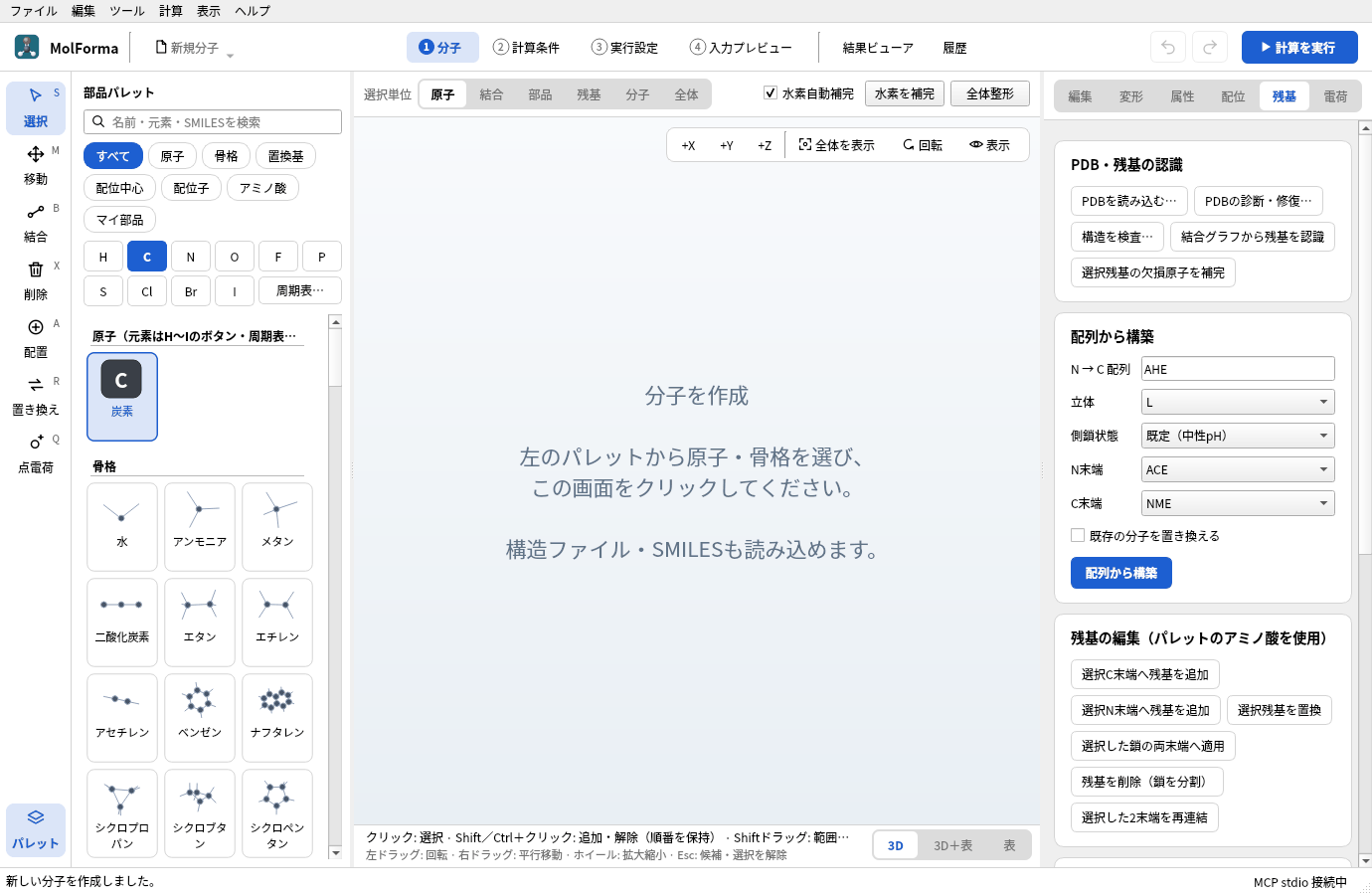Click the 回転 rotate view button

[x=922, y=145]
